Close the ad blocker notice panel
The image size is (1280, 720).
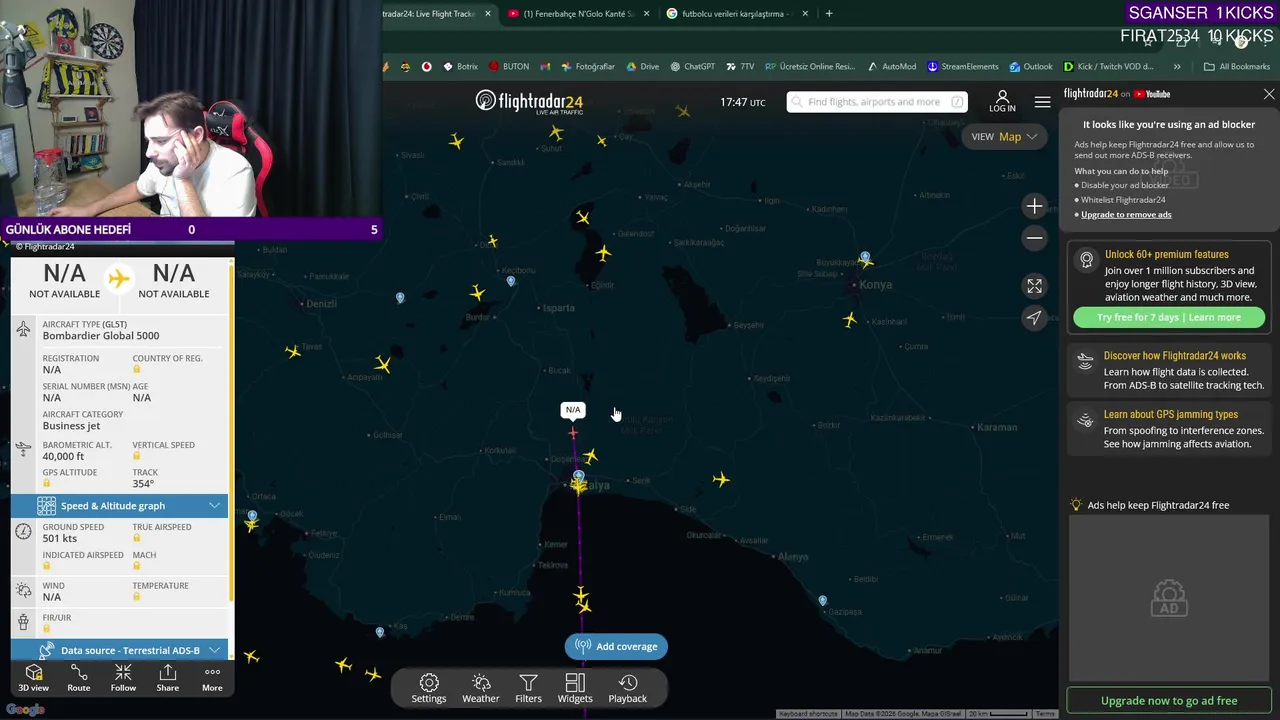click(1269, 94)
